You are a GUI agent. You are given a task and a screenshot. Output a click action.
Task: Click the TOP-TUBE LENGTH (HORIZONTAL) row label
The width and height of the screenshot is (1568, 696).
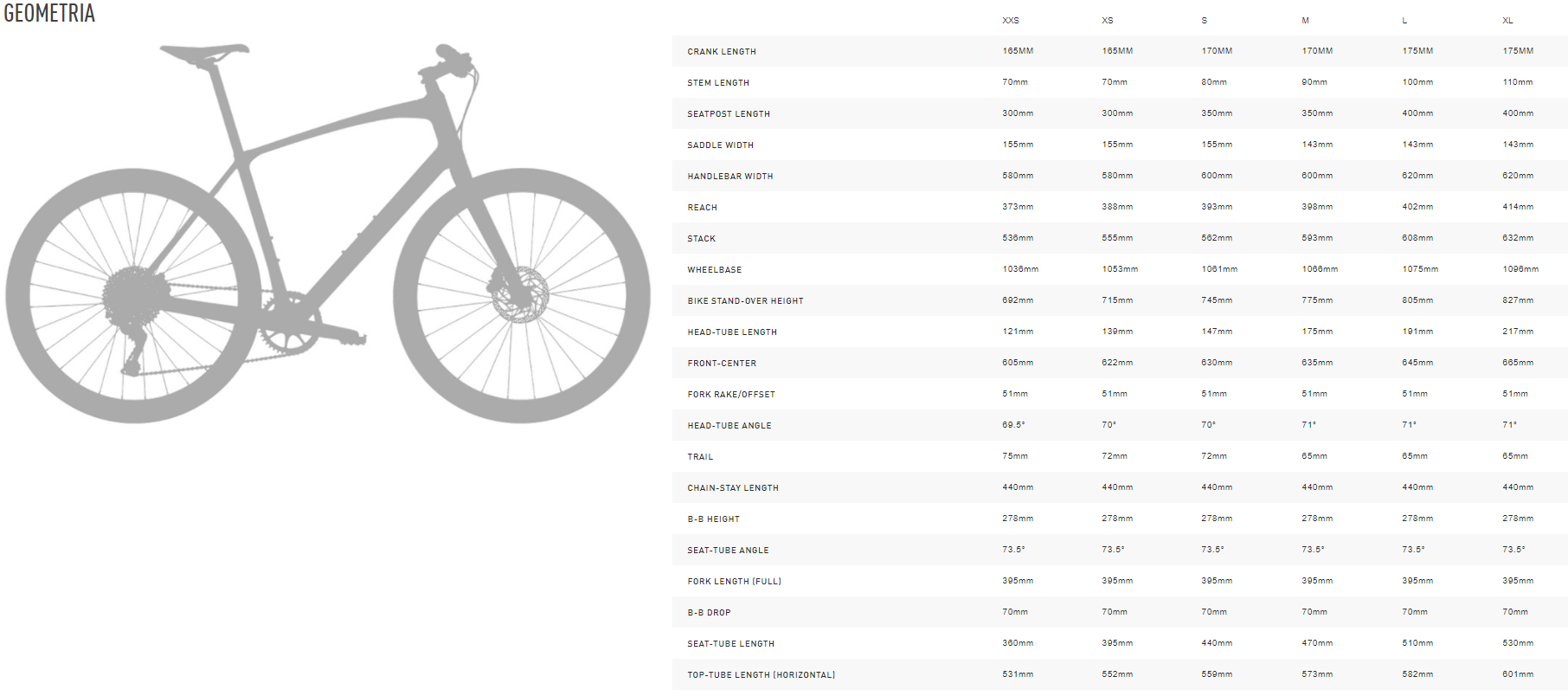coord(762,675)
